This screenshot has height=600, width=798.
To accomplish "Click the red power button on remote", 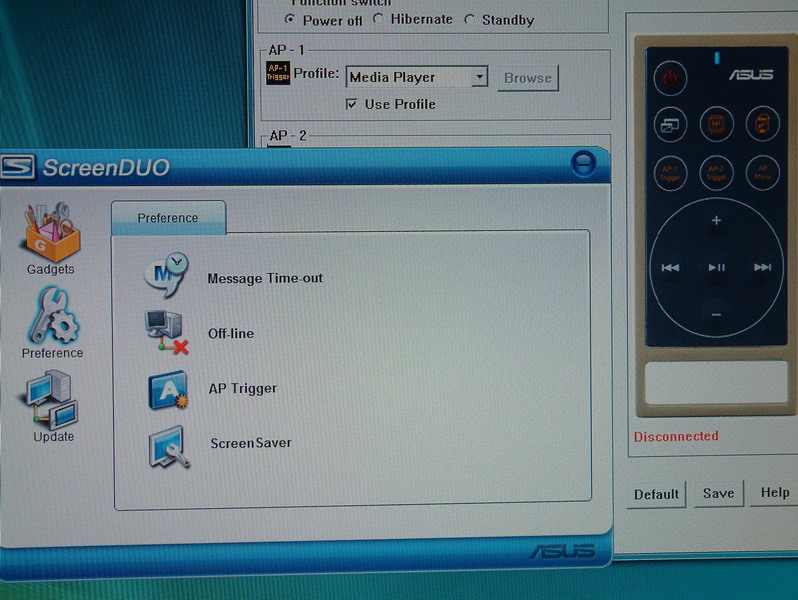I will pyautogui.click(x=670, y=78).
